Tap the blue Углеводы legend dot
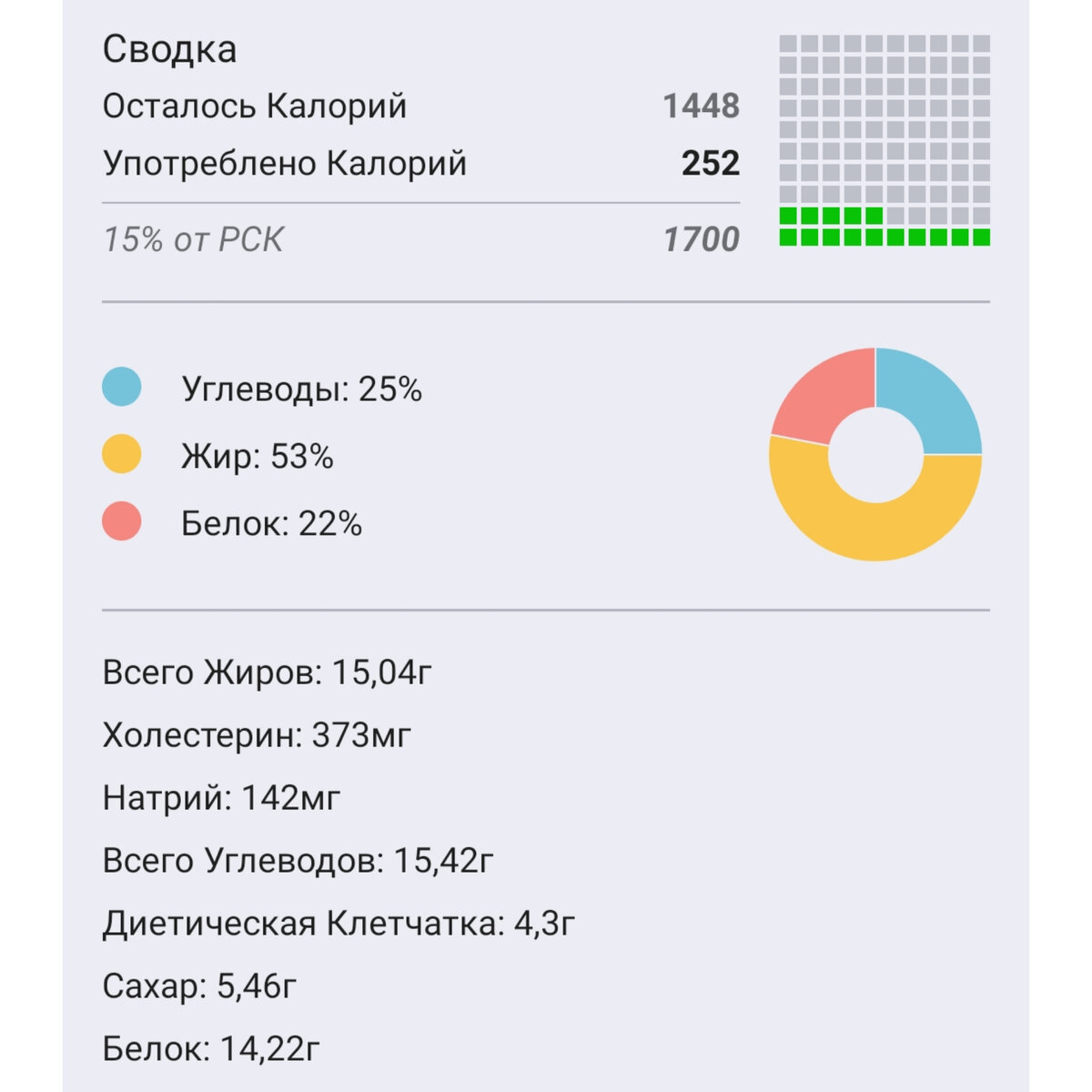1092x1092 pixels. tap(122, 387)
